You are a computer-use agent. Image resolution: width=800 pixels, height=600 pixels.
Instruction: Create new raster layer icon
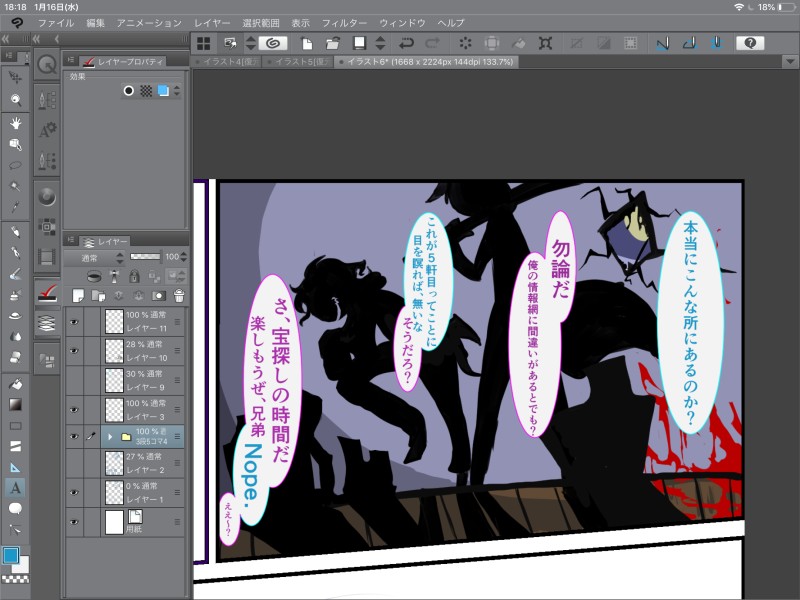78,295
